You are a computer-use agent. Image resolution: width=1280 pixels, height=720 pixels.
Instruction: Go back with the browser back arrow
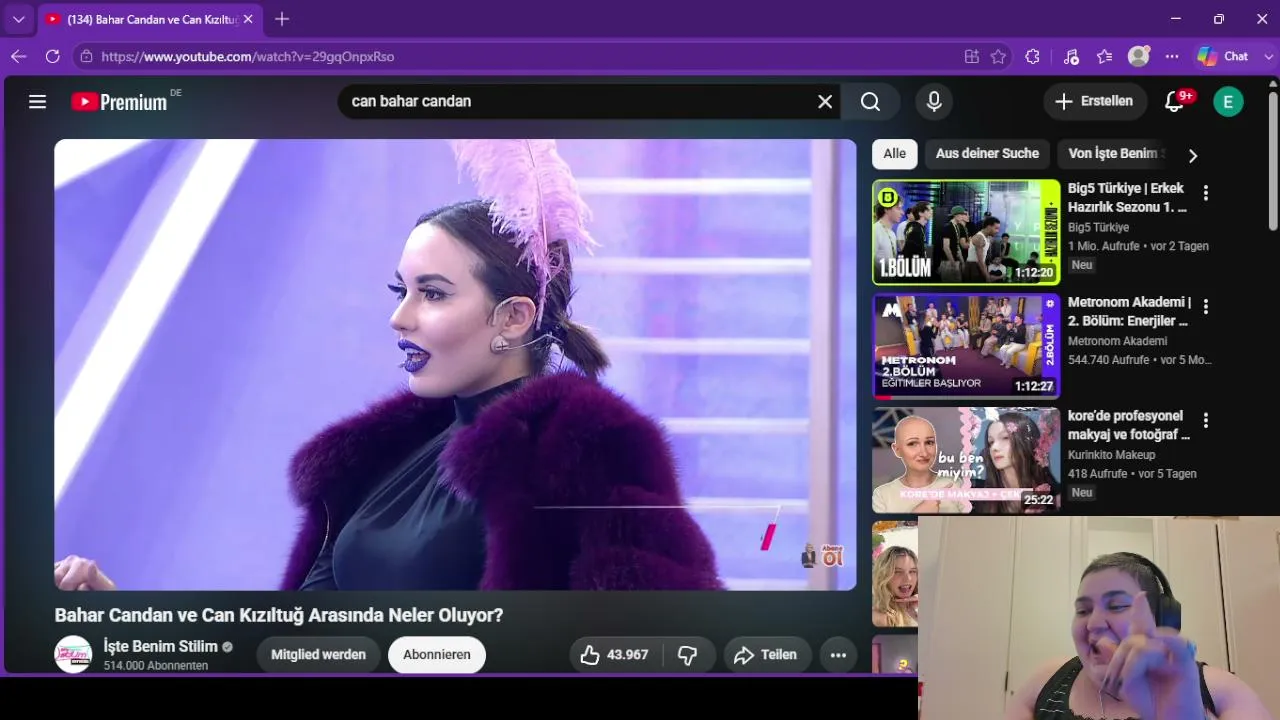click(18, 57)
